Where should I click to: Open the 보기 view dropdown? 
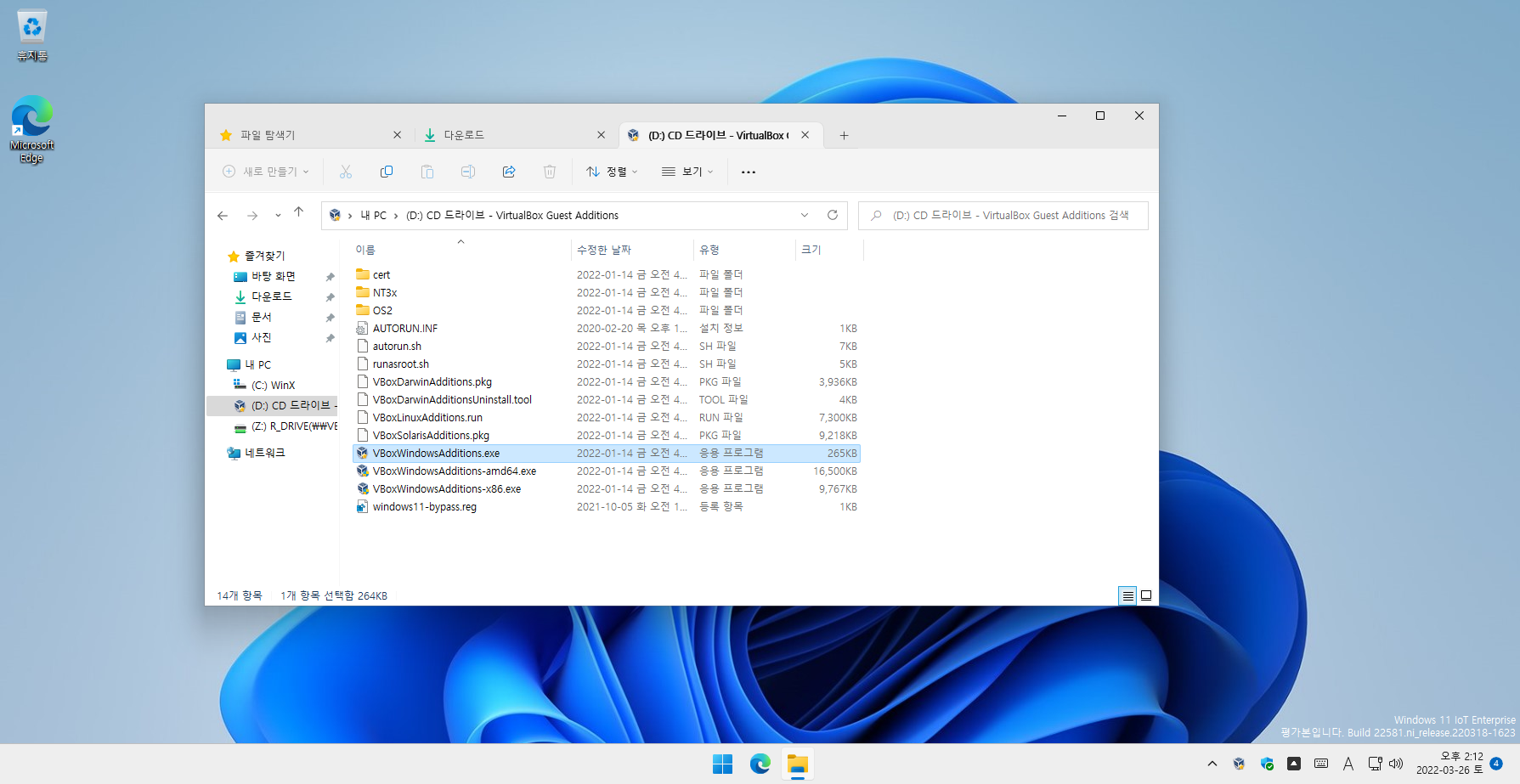(687, 172)
